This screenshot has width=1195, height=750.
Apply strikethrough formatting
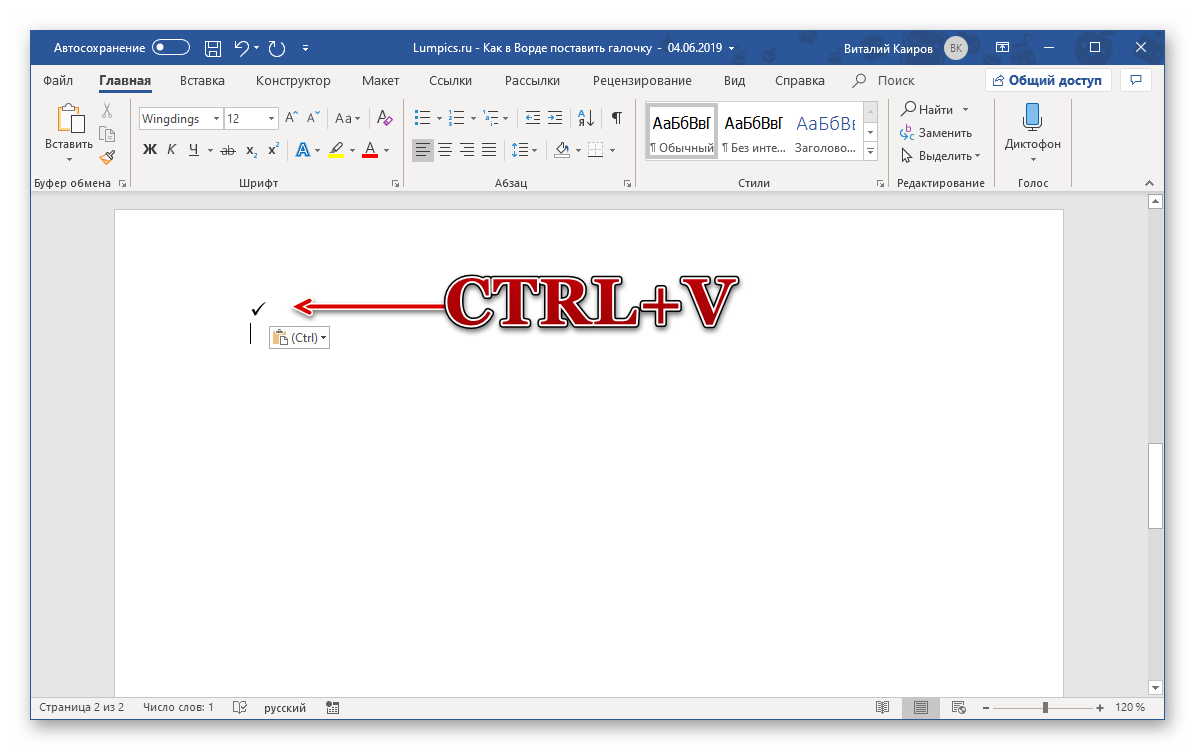click(228, 150)
